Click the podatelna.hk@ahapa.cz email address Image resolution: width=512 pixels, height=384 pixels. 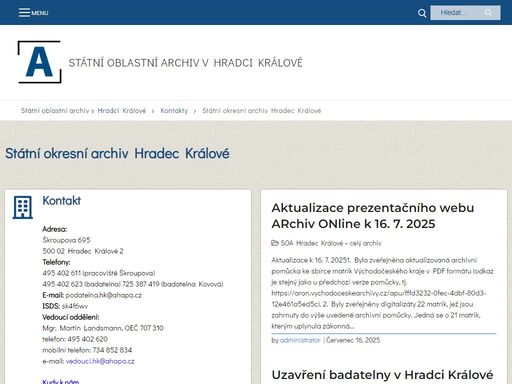104,295
